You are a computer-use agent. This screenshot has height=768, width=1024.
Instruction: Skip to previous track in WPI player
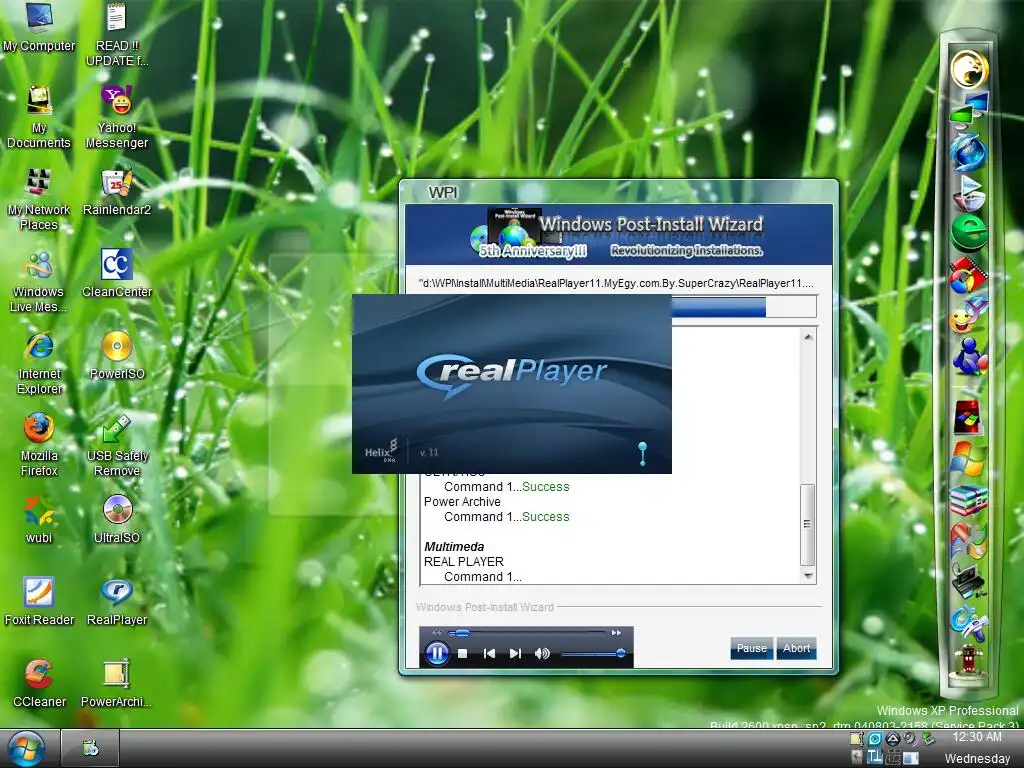pyautogui.click(x=489, y=653)
